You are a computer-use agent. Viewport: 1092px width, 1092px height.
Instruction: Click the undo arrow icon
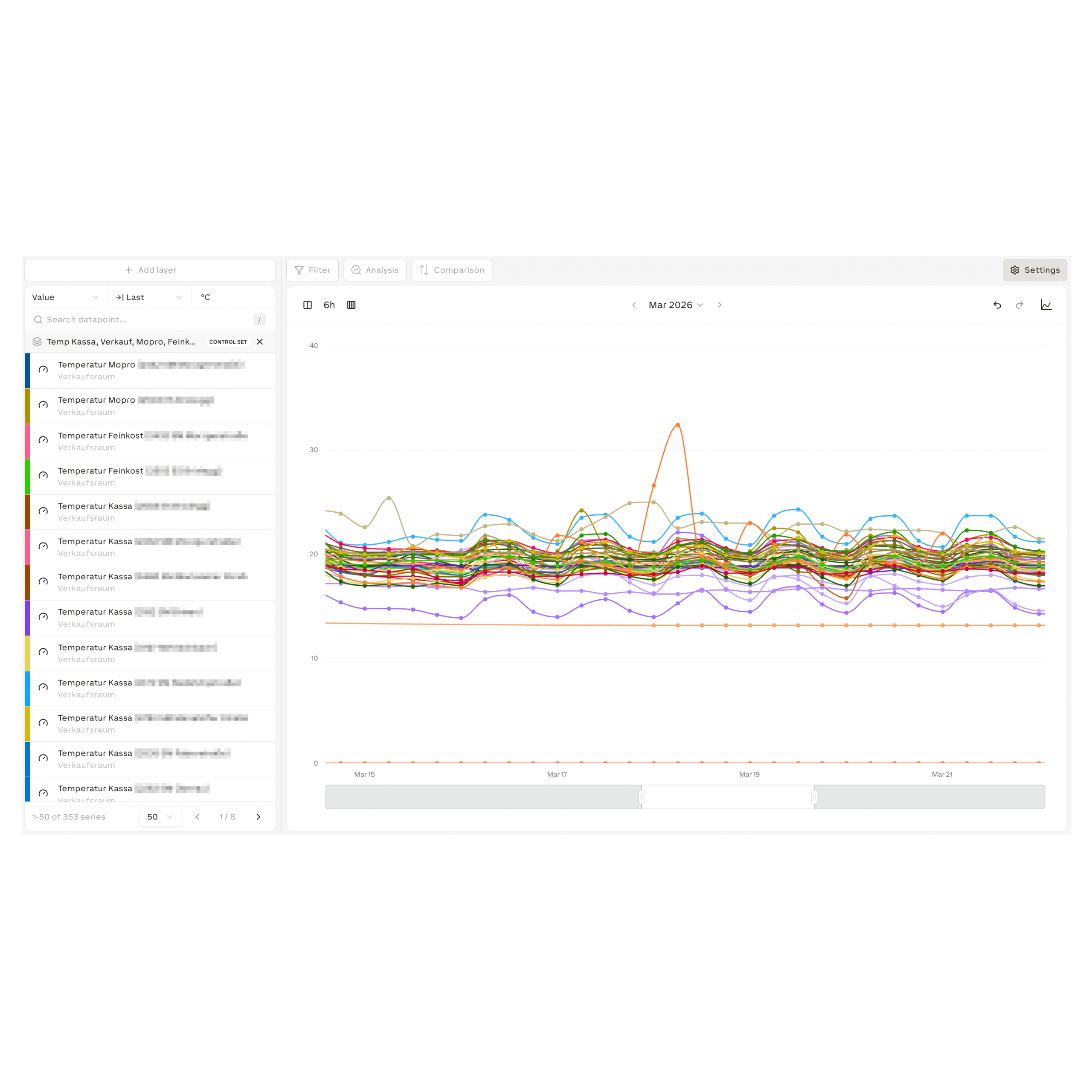997,305
